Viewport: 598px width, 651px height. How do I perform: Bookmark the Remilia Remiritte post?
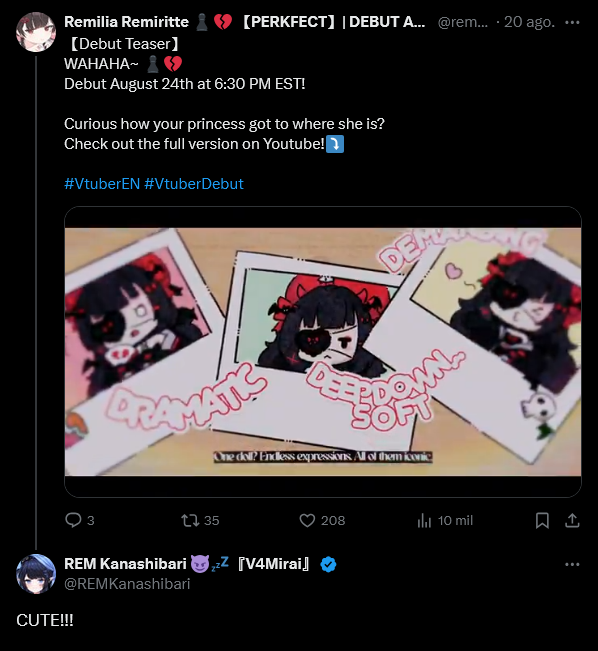[x=542, y=520]
